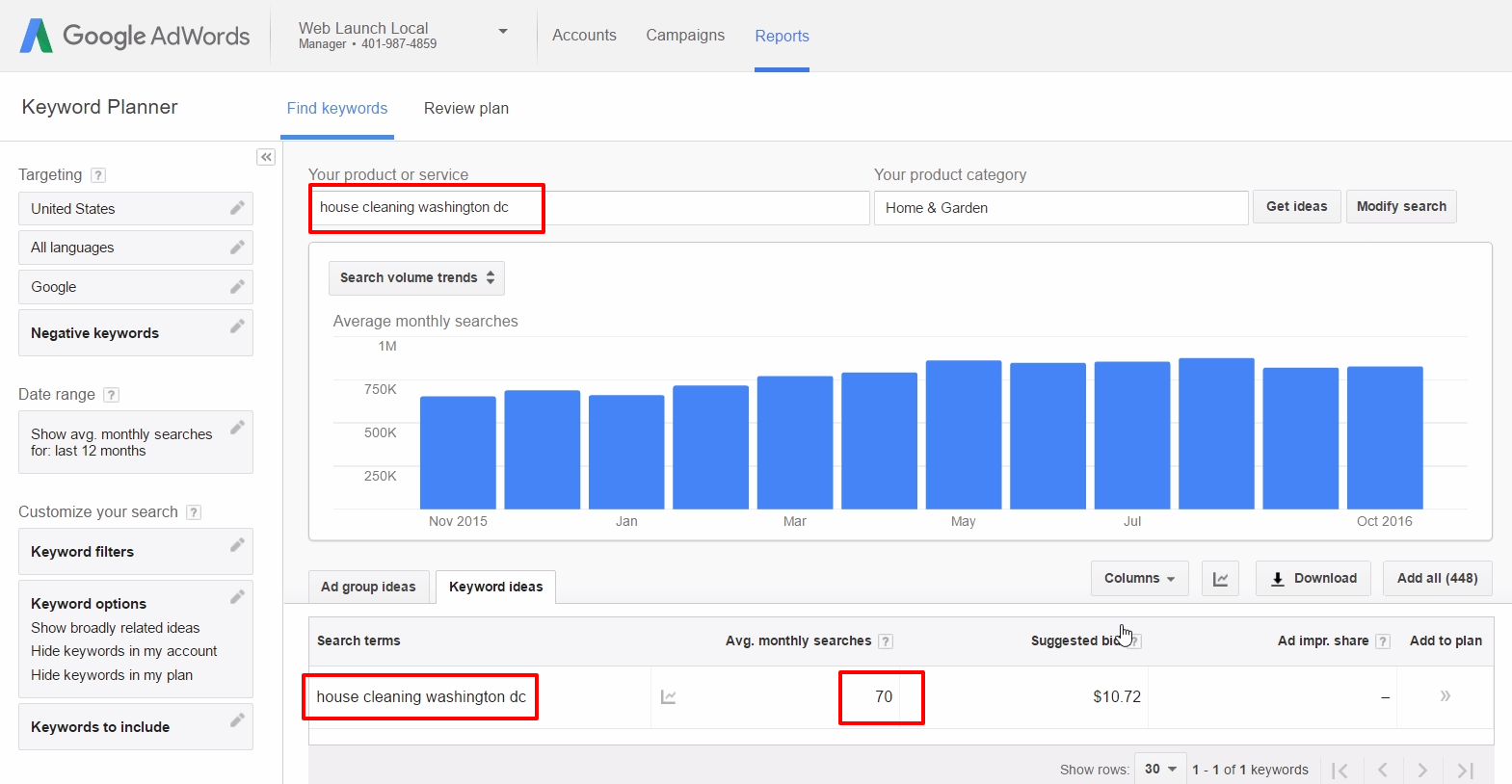Sort by Search terms column header
The width and height of the screenshot is (1512, 784).
pos(358,641)
